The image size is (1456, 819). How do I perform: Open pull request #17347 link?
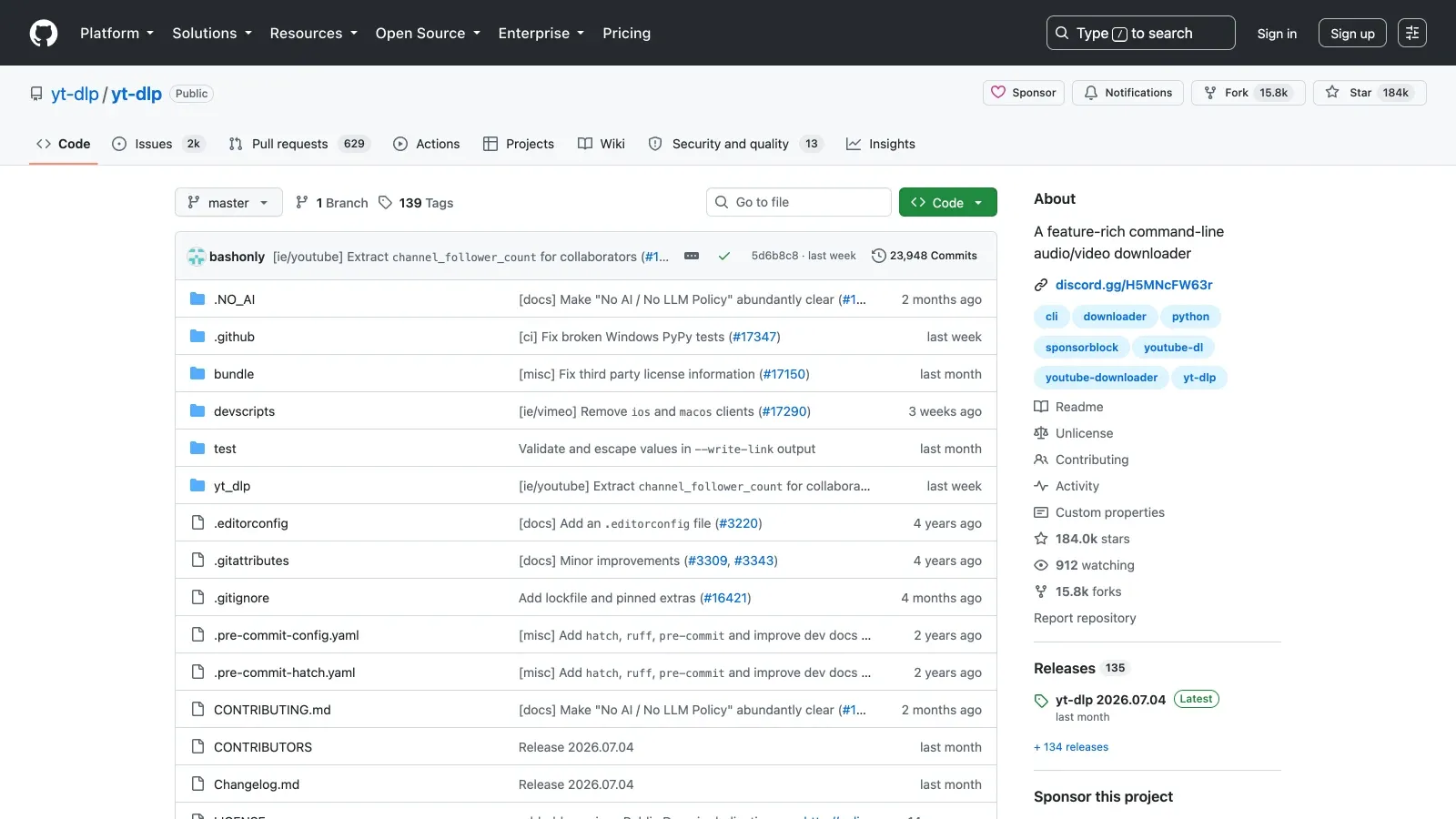[755, 337]
